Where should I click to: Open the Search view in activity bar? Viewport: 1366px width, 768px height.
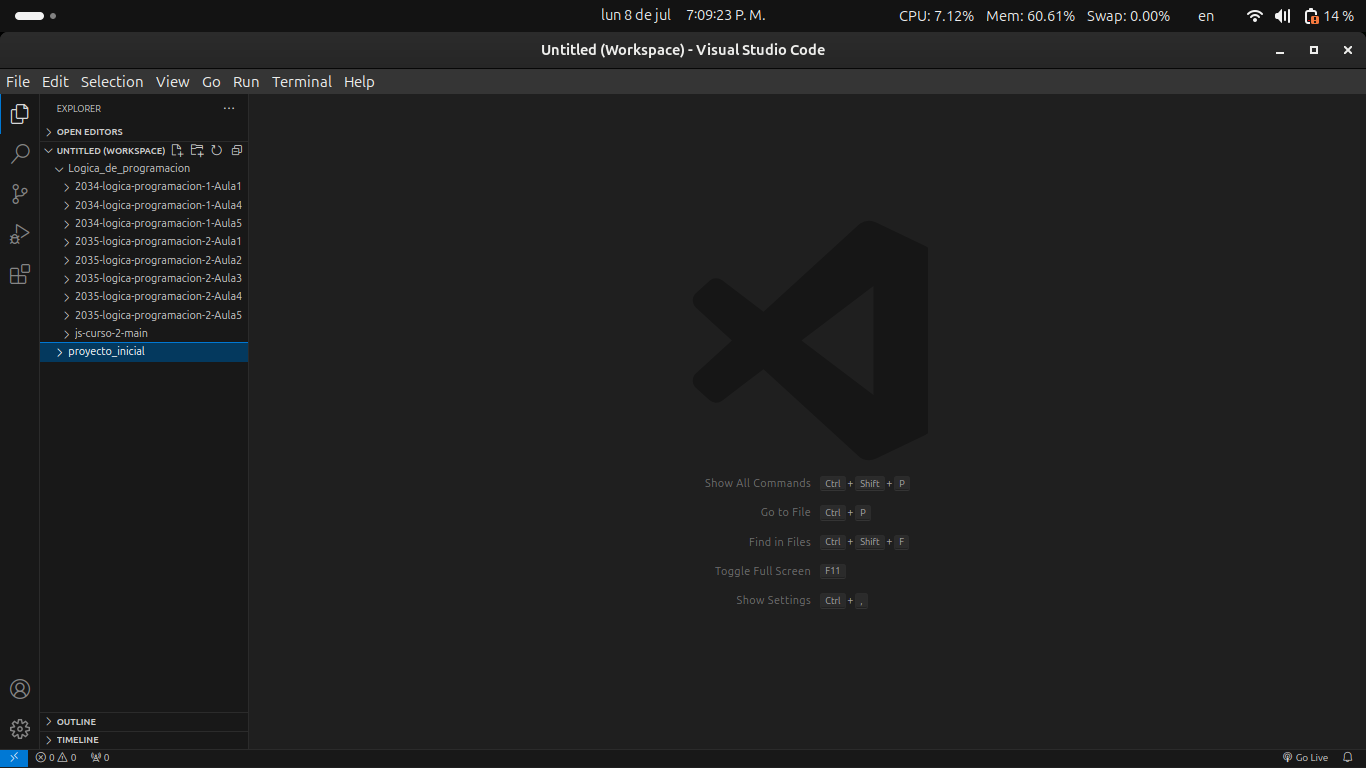[x=19, y=154]
